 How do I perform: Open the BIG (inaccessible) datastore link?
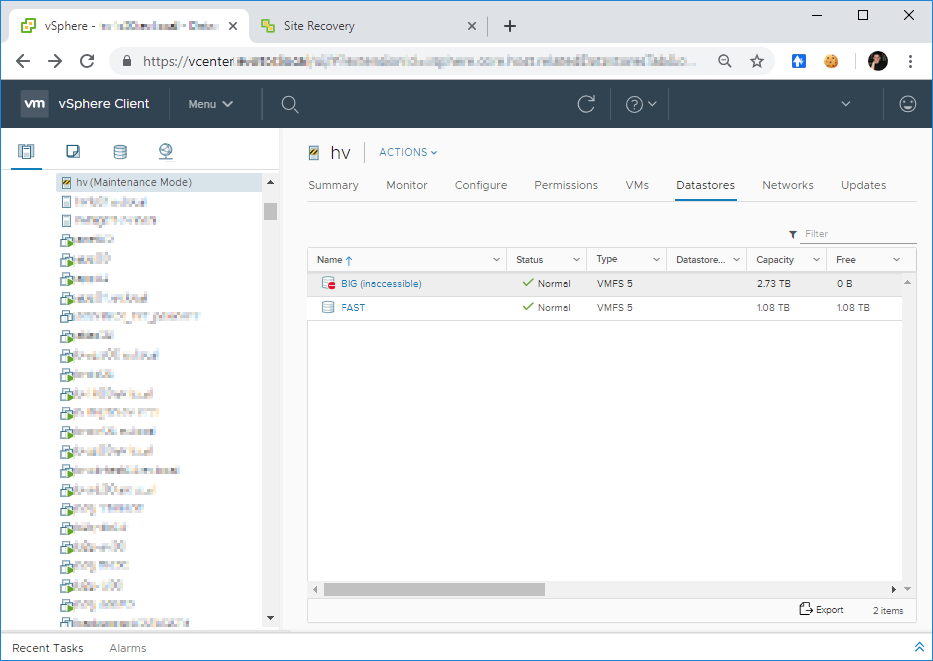(x=381, y=284)
